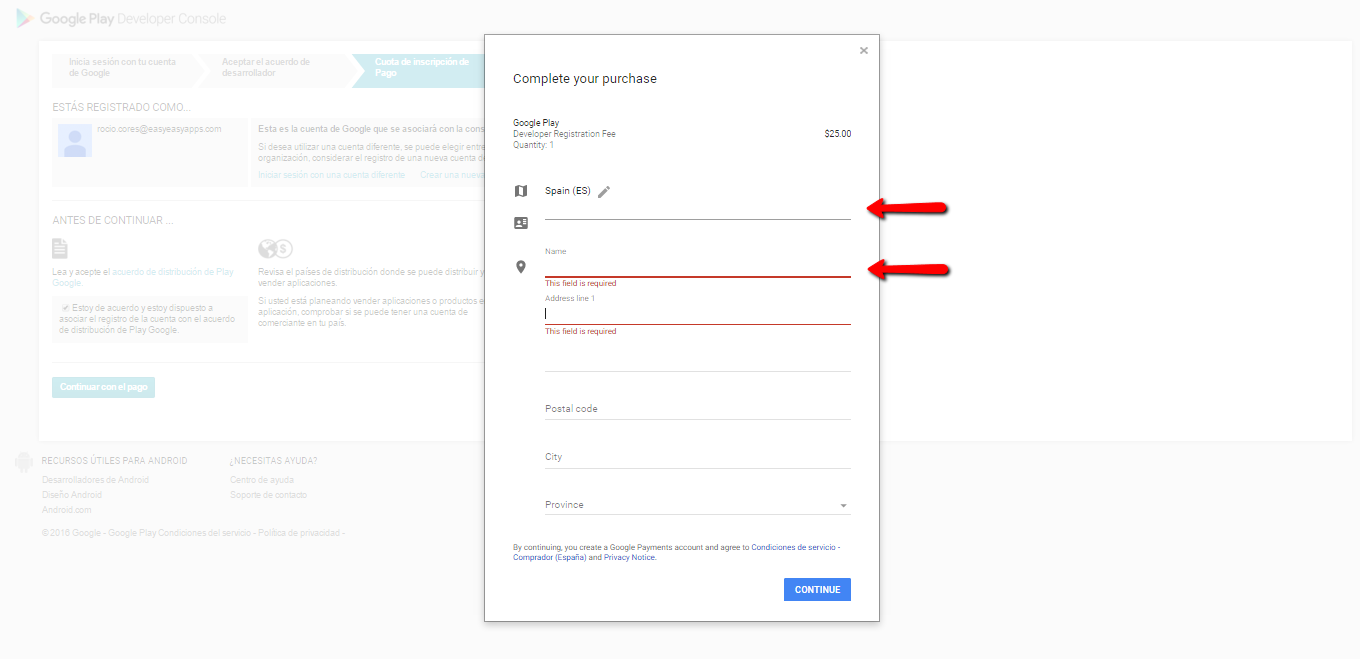
Task: Click the Android icon next to Recursos útiles
Action: tap(23, 461)
